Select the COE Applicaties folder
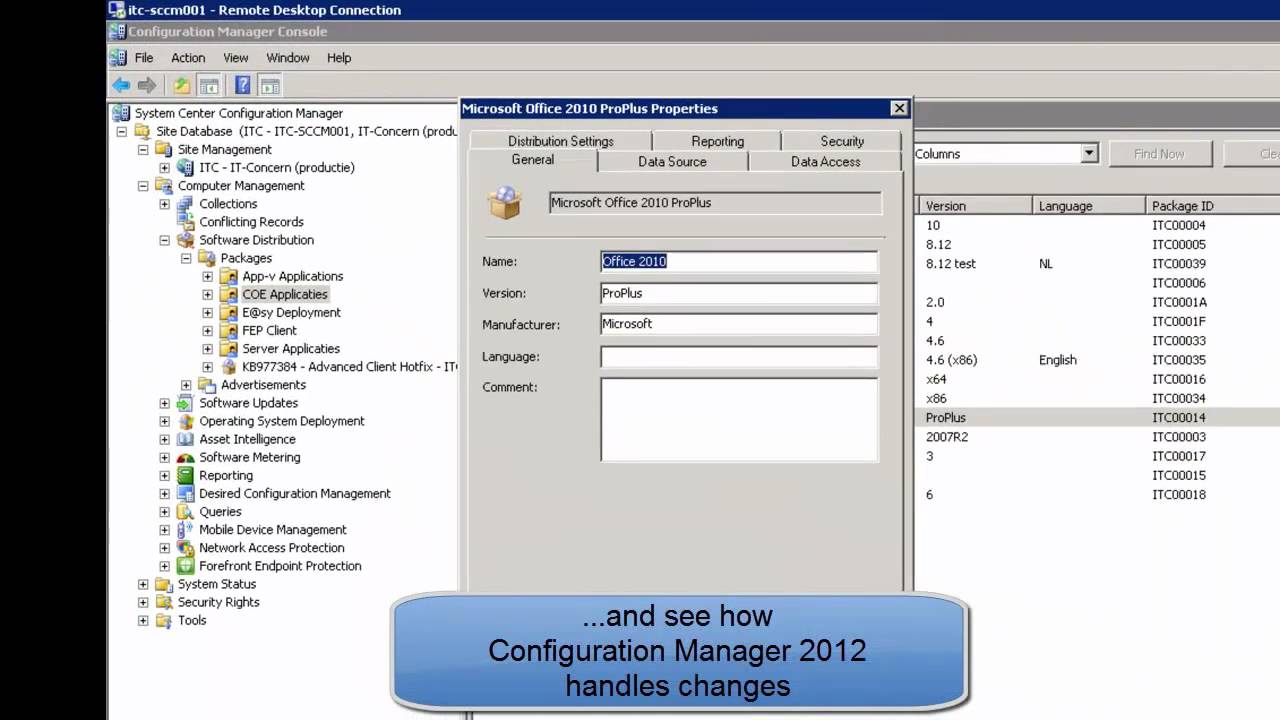 tap(285, 294)
